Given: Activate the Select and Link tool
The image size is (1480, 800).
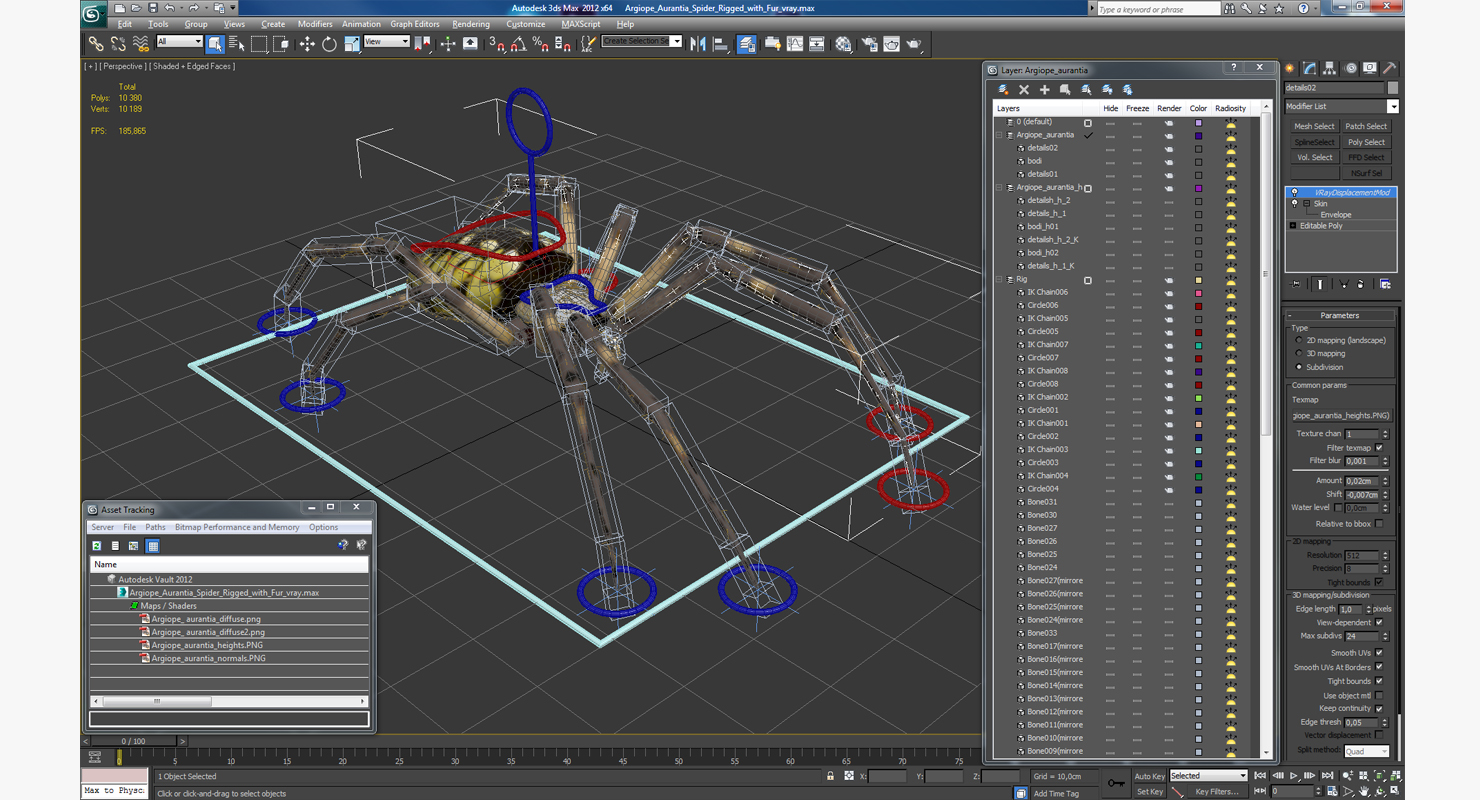Looking at the screenshot, I should (x=95, y=44).
